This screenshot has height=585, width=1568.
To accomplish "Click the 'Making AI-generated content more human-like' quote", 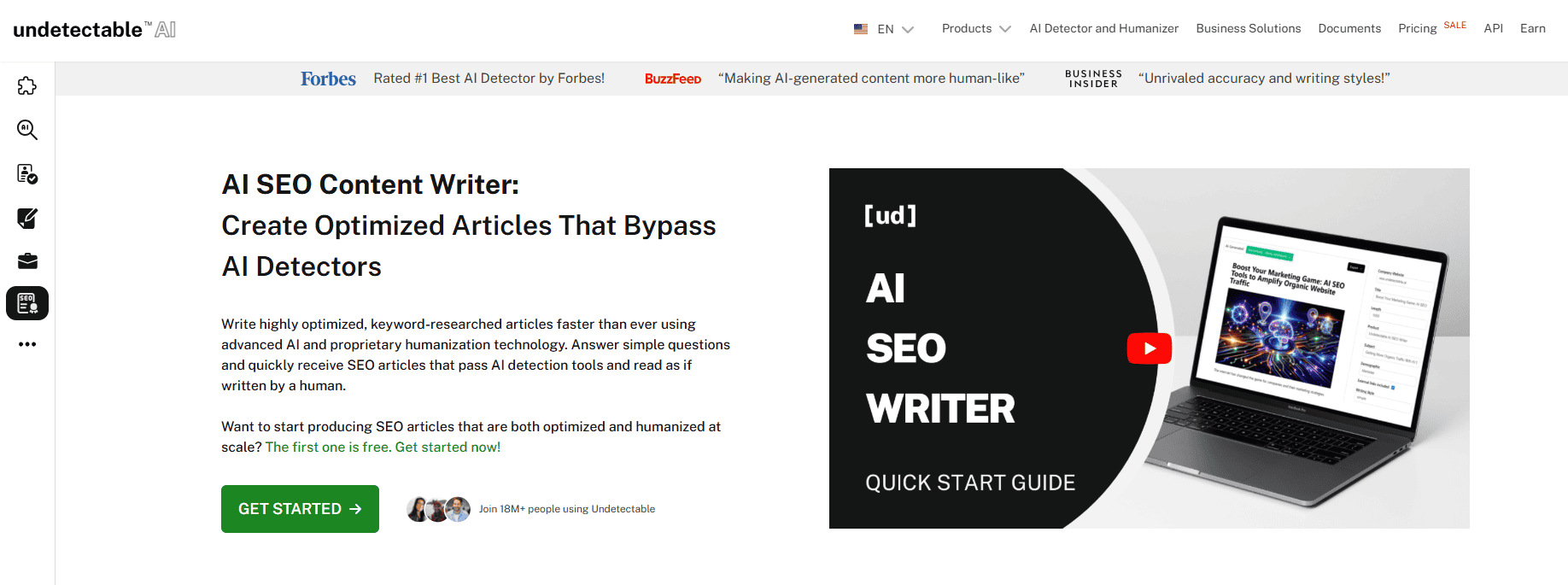I will click(x=871, y=79).
